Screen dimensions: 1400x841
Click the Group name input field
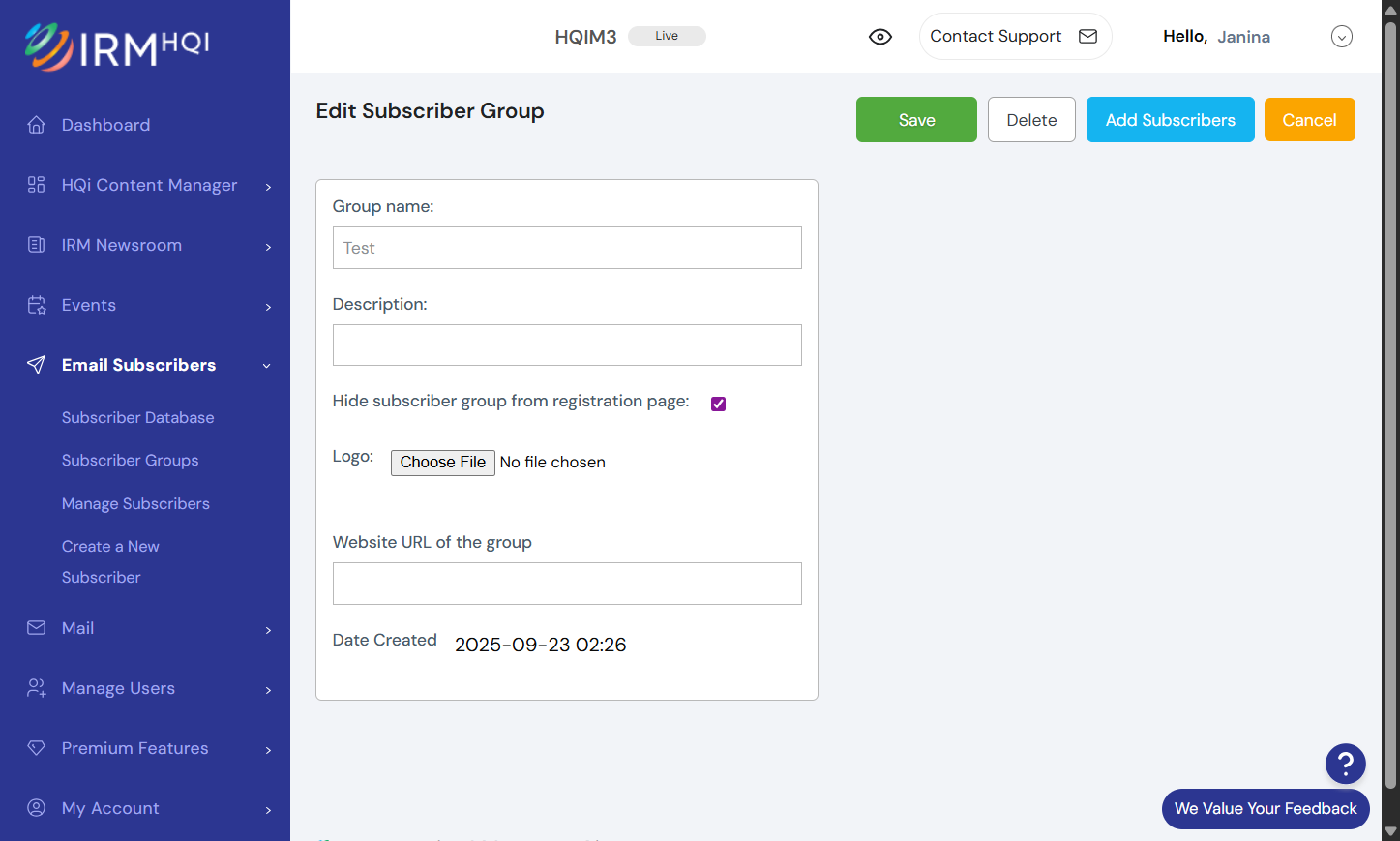[x=567, y=248]
